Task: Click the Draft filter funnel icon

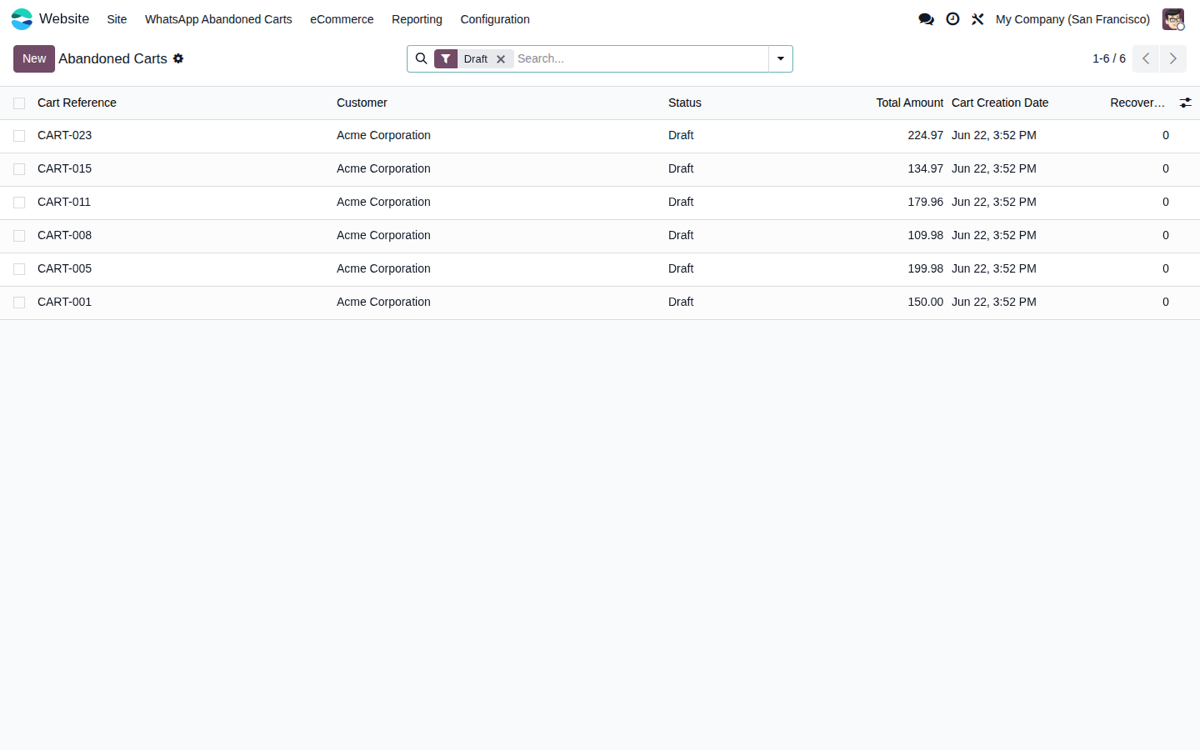Action: (446, 59)
